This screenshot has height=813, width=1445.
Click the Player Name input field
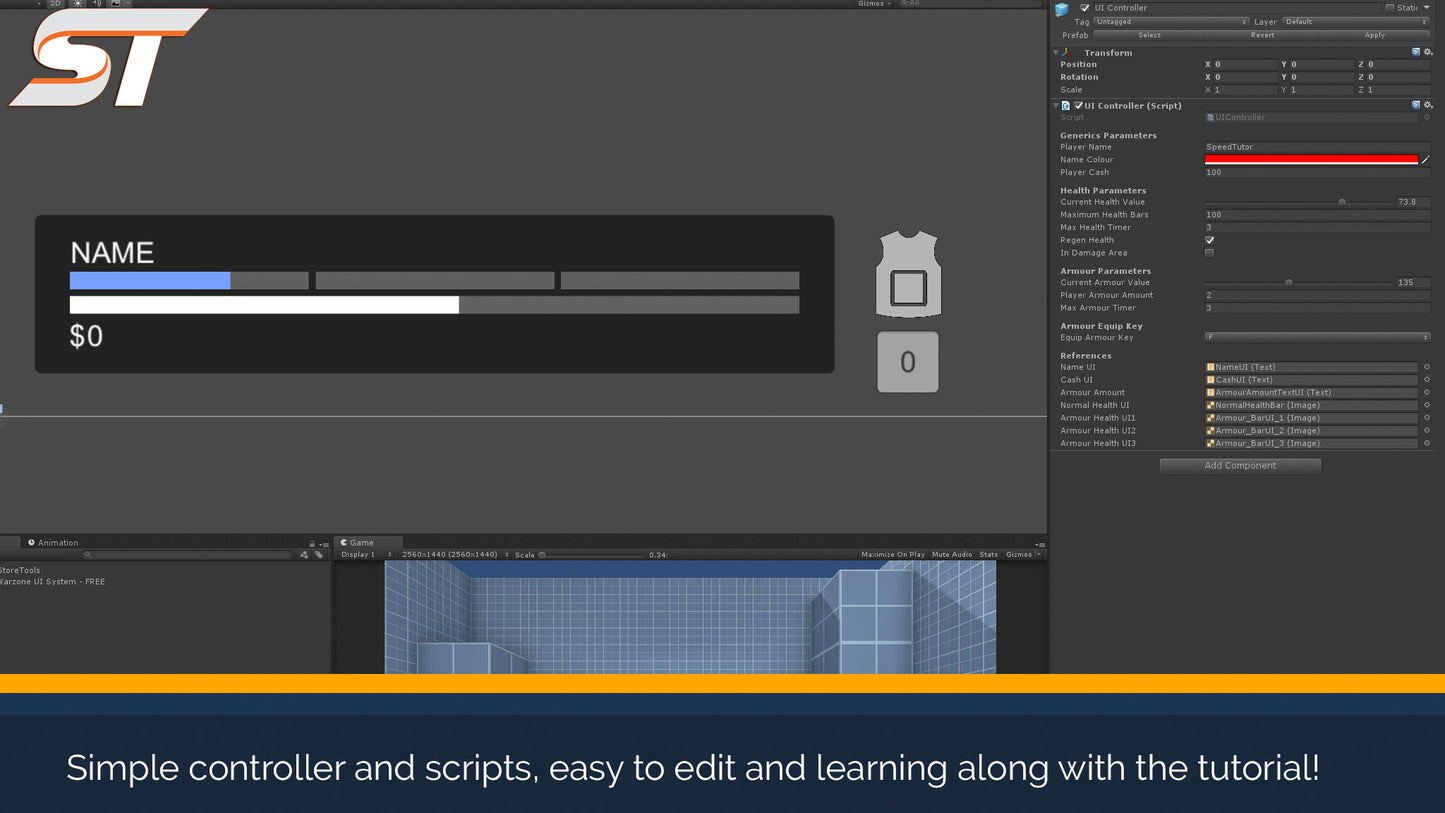(x=1317, y=147)
